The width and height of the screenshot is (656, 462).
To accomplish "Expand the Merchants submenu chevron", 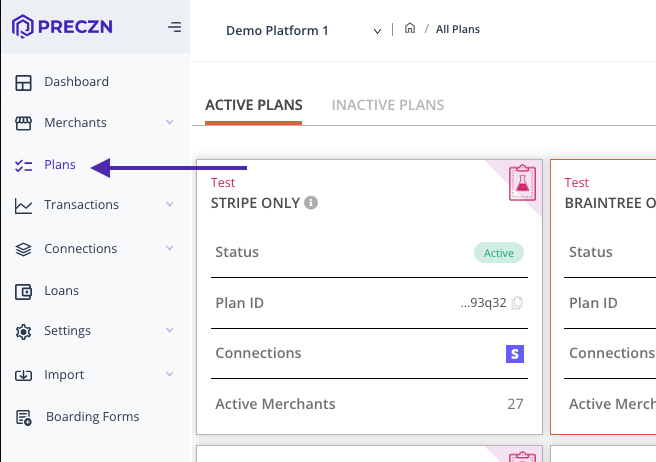I will coord(169,123).
